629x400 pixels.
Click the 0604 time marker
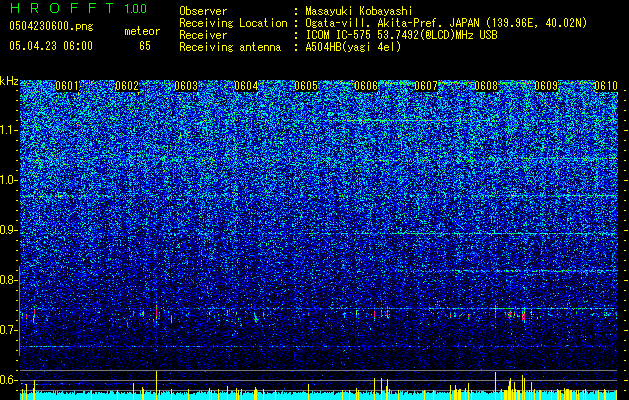pos(246,86)
